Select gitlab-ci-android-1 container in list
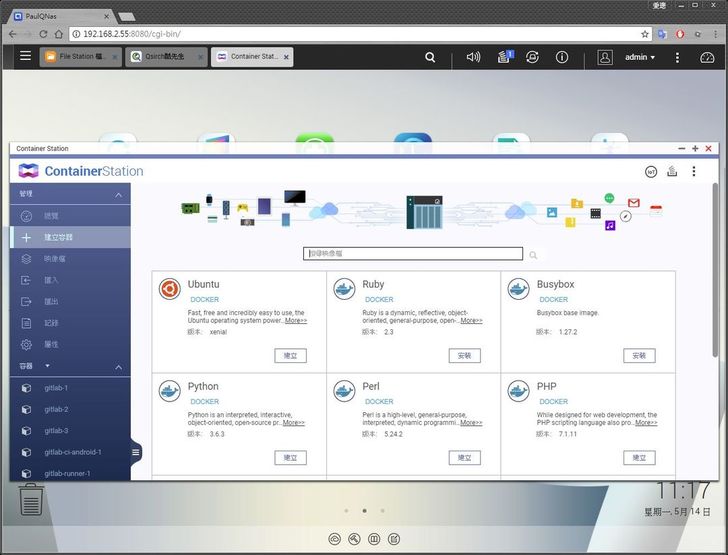 tap(72, 452)
